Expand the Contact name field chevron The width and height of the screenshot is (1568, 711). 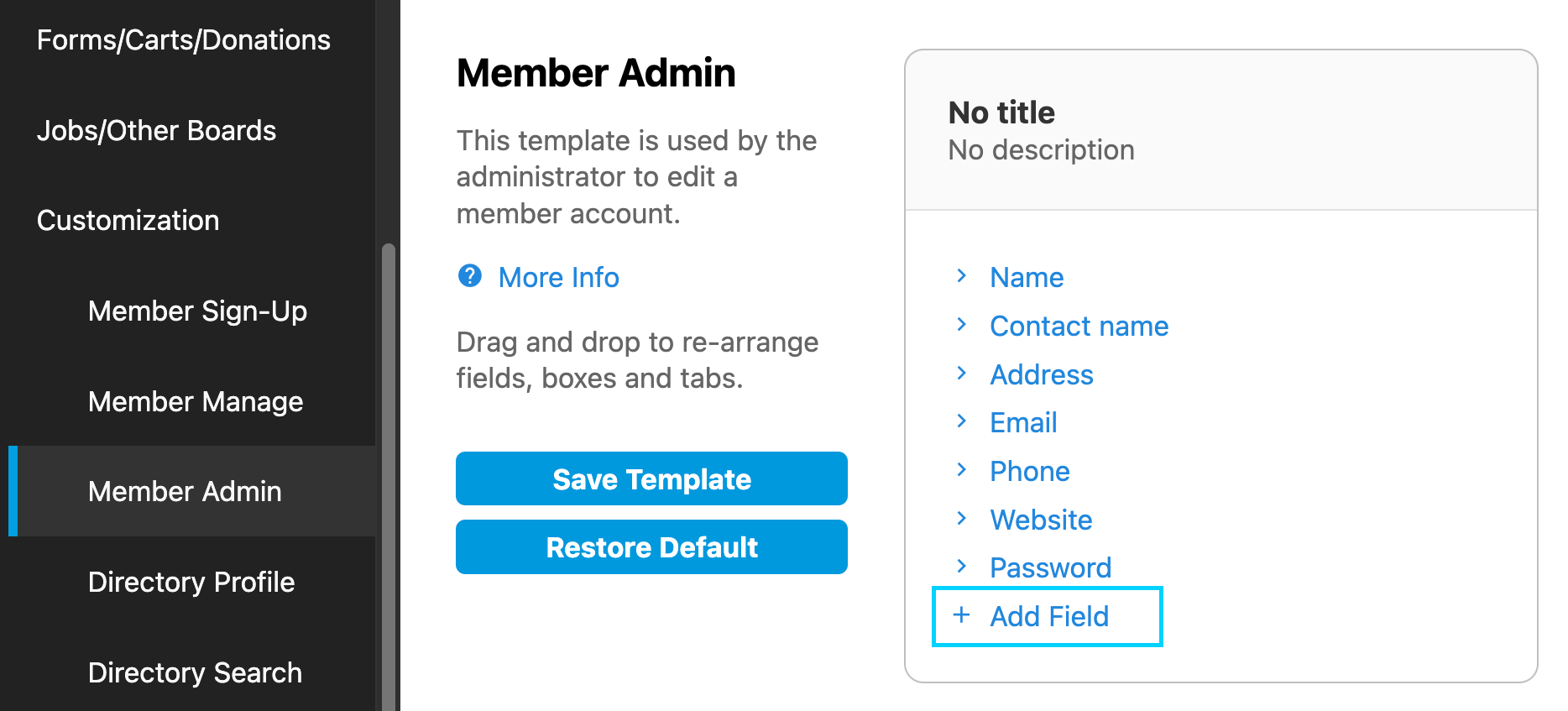[x=962, y=325]
